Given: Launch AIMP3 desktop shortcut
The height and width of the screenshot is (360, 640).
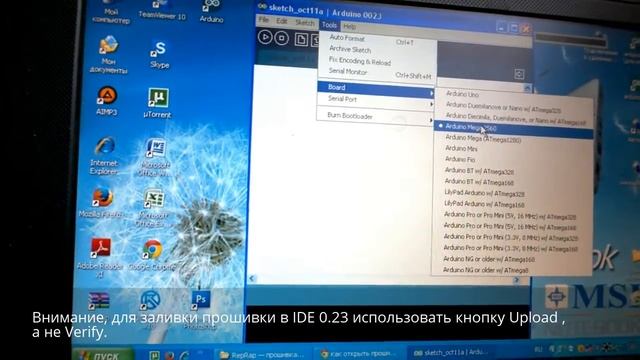Looking at the screenshot, I should tap(107, 101).
